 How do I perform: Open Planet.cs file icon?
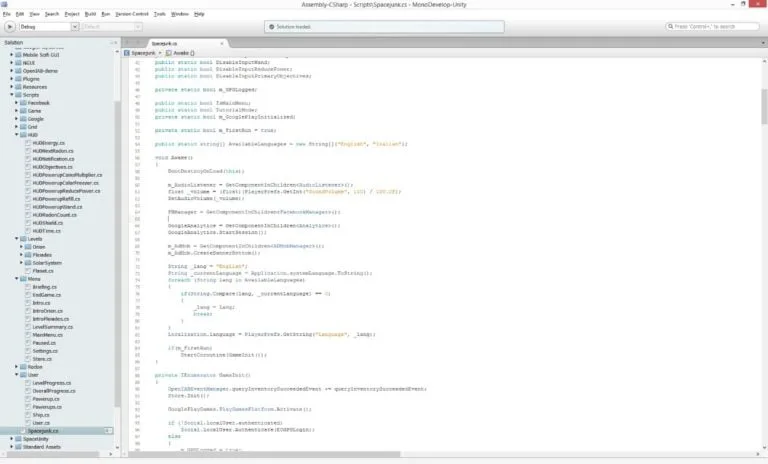pyautogui.click(x=28, y=271)
